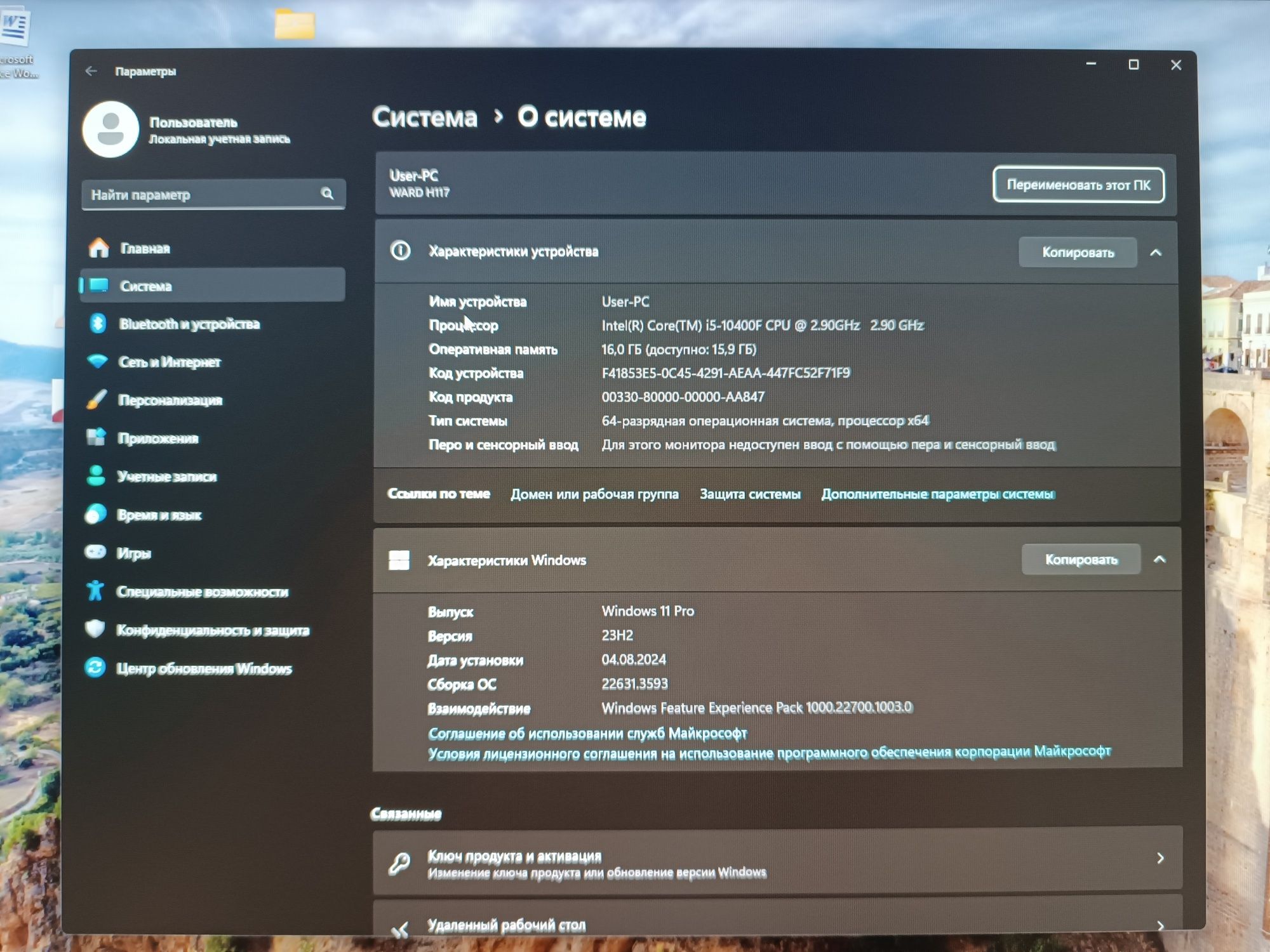Click Переименовать этот ПК button

[1078, 185]
